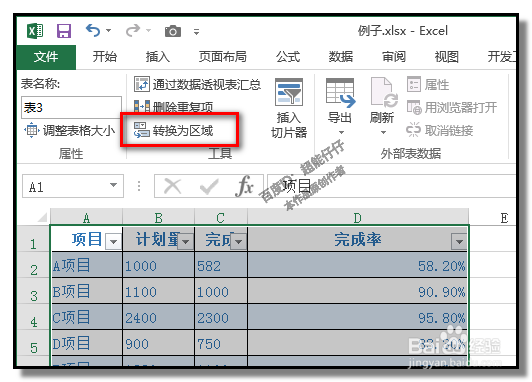The height and width of the screenshot is (382, 532).
Task: Click 用浏览器打开 open in browser
Action: pos(452,108)
